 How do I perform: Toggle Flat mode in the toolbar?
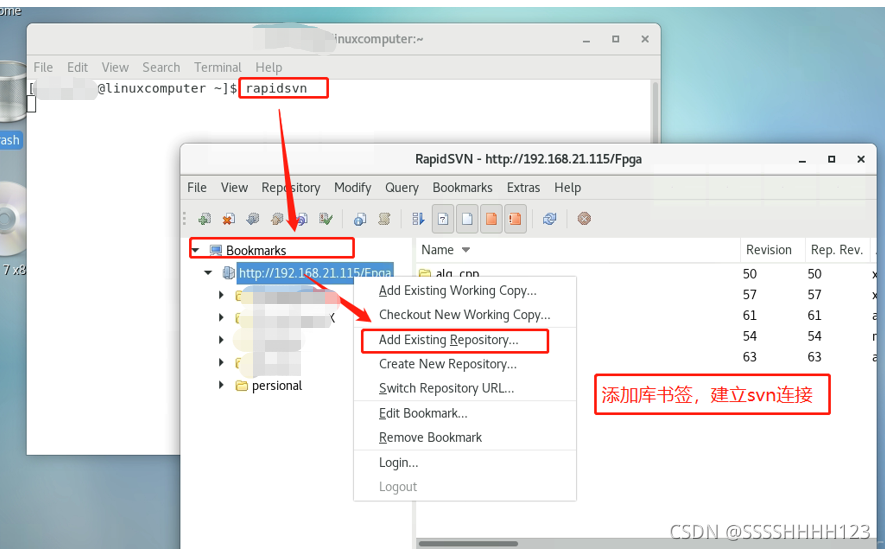[418, 219]
